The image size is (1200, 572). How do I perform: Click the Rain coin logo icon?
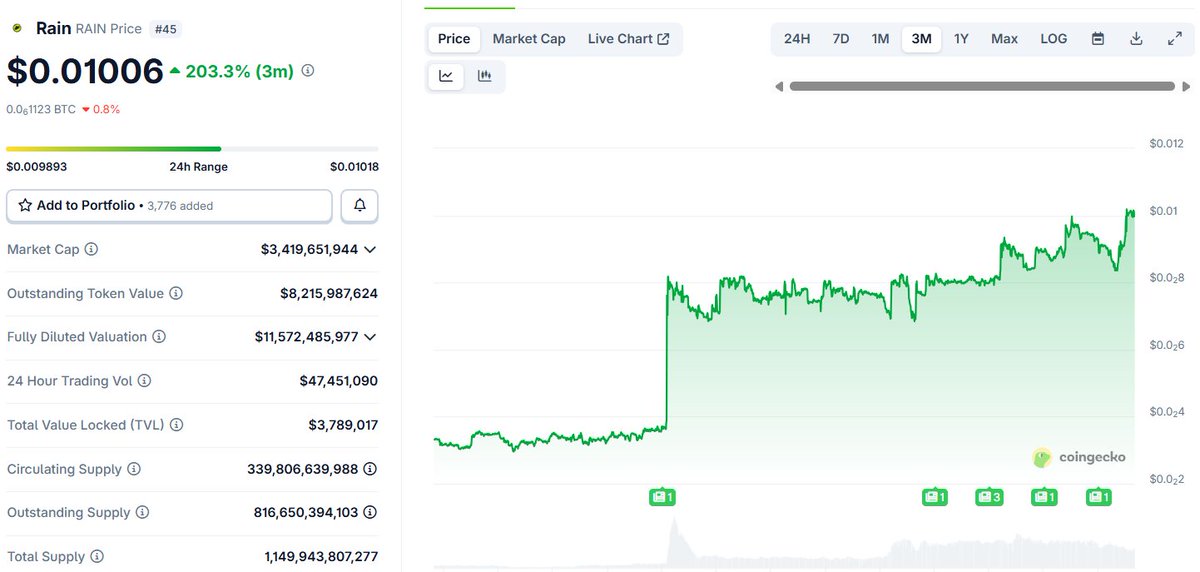(17, 28)
